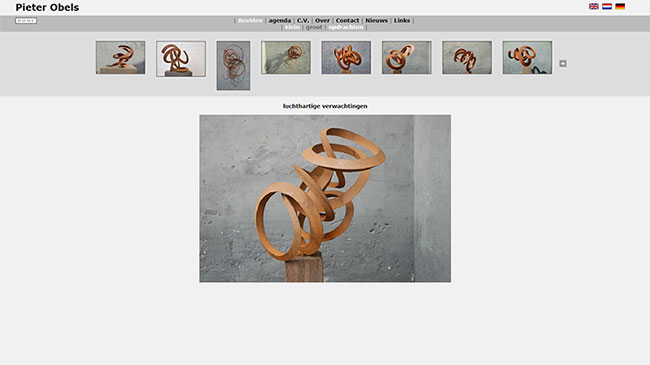Click the Pieter Obels site title
The width and height of the screenshot is (650, 365).
[x=47, y=7]
